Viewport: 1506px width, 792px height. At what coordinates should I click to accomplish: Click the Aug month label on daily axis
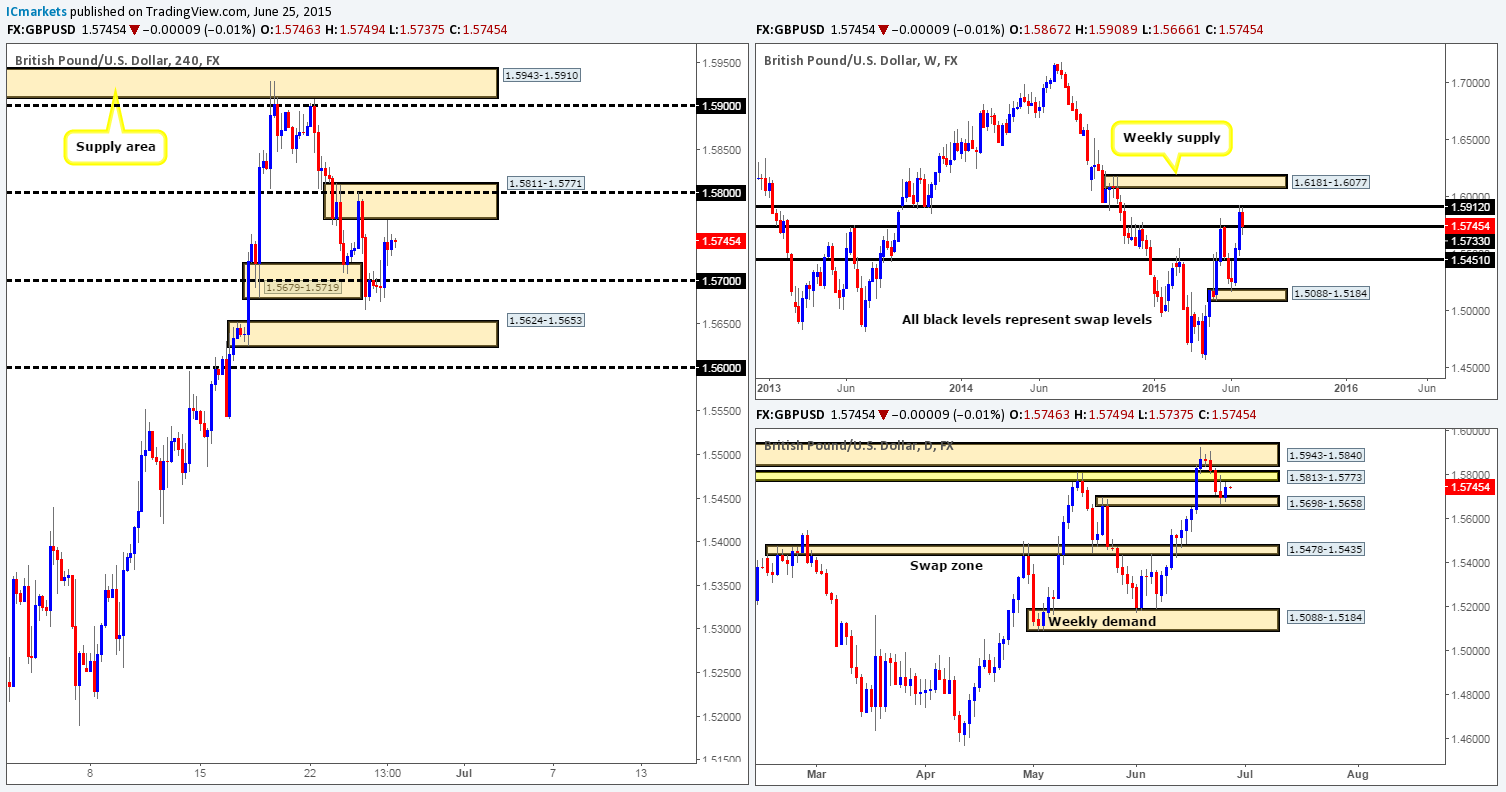coord(1357,773)
